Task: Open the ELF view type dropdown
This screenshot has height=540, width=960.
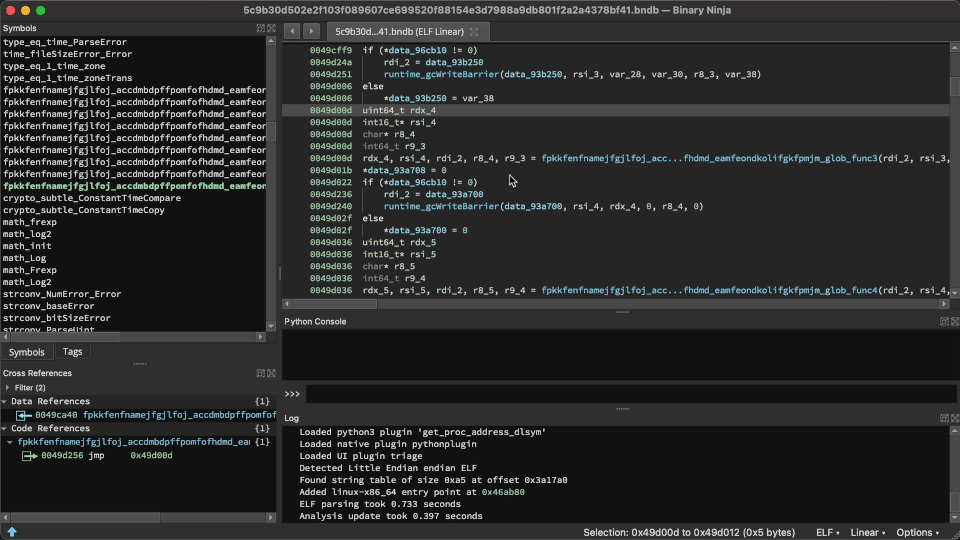Action: point(827,532)
